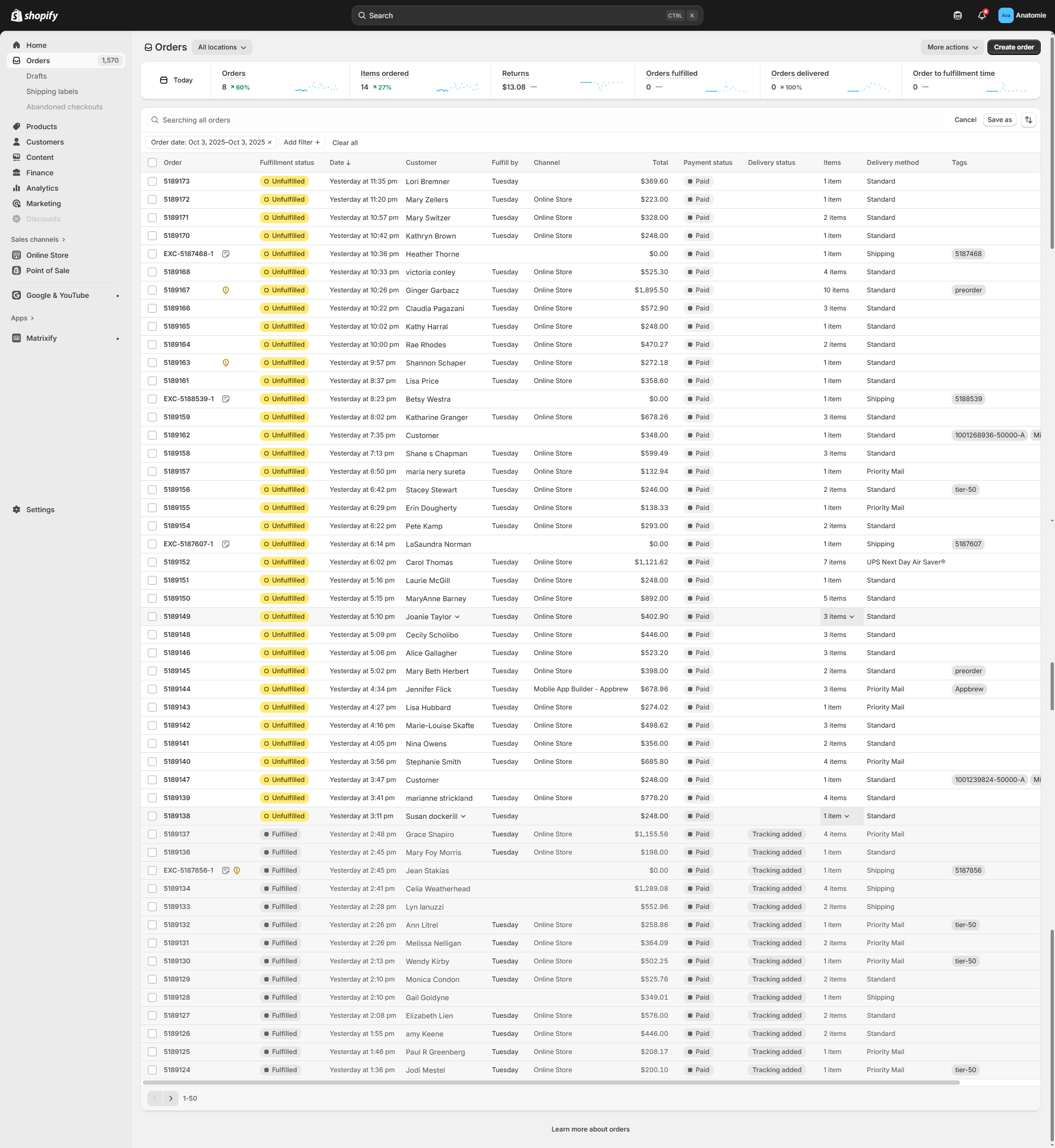Expand the More actions menu
The height and width of the screenshot is (1148, 1055).
click(x=952, y=47)
